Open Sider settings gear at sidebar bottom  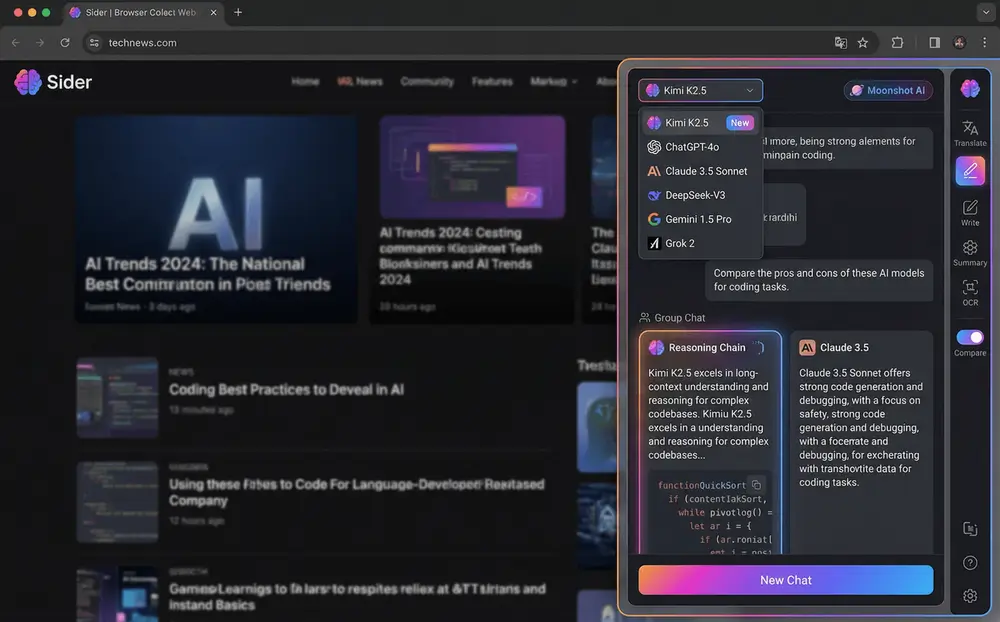[x=970, y=596]
